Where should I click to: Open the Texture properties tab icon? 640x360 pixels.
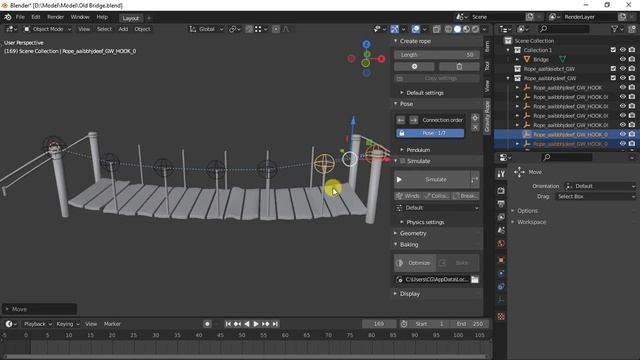pos(501,316)
